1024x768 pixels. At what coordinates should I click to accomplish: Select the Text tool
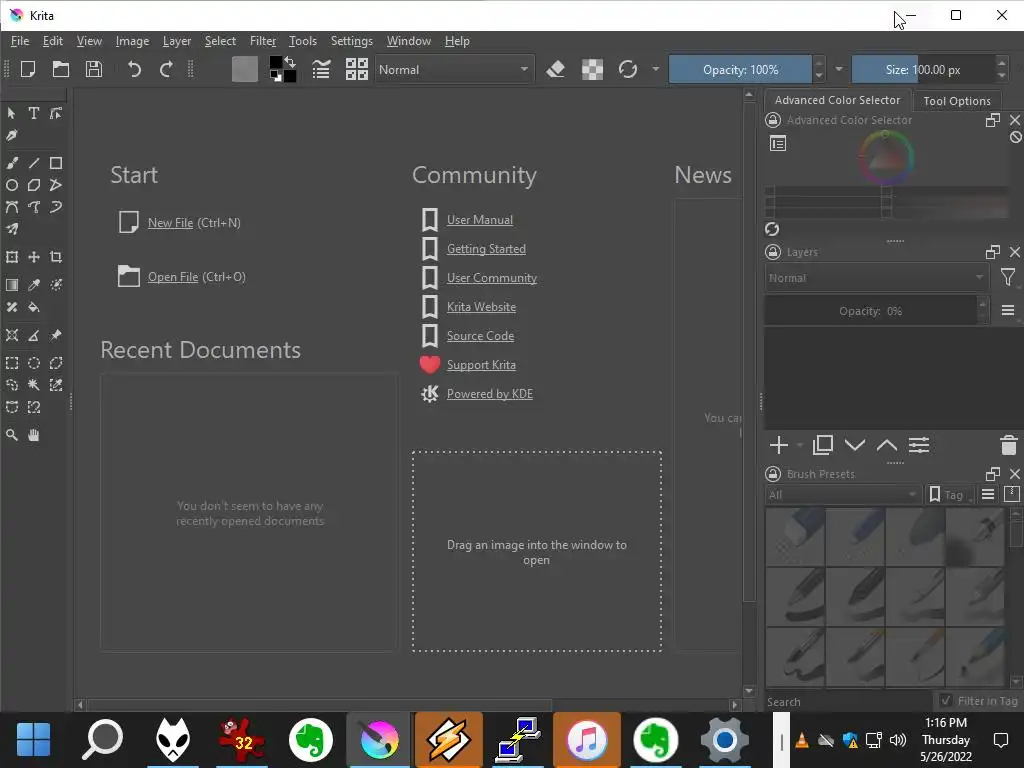[33, 113]
